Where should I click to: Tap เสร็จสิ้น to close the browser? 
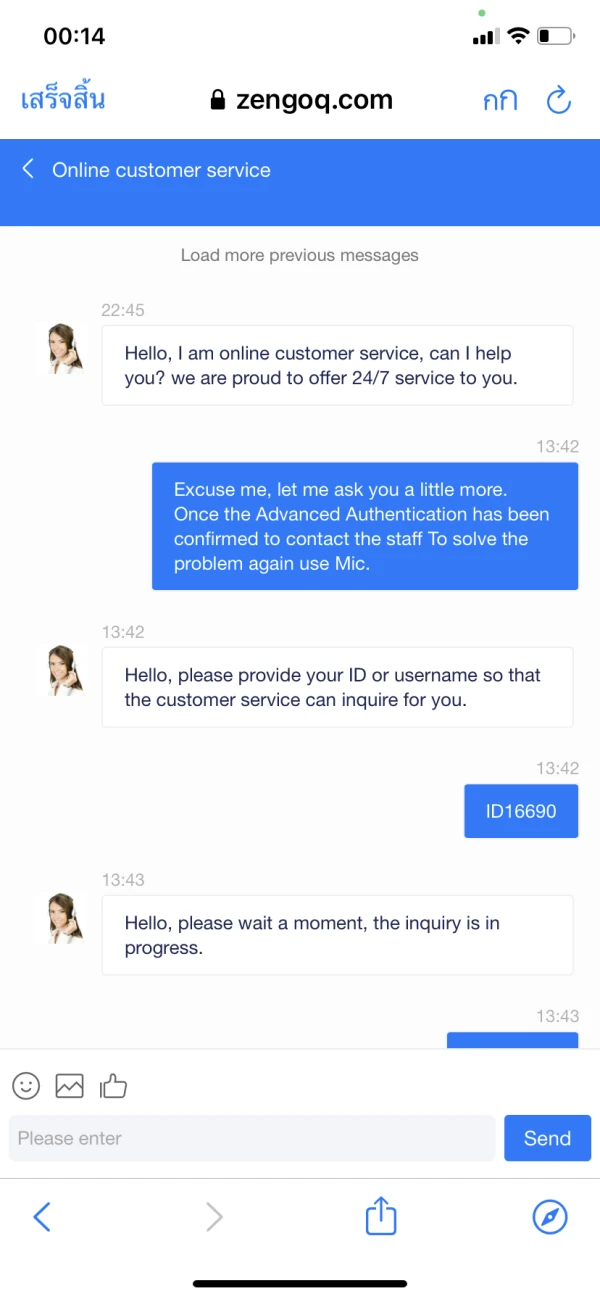[63, 100]
